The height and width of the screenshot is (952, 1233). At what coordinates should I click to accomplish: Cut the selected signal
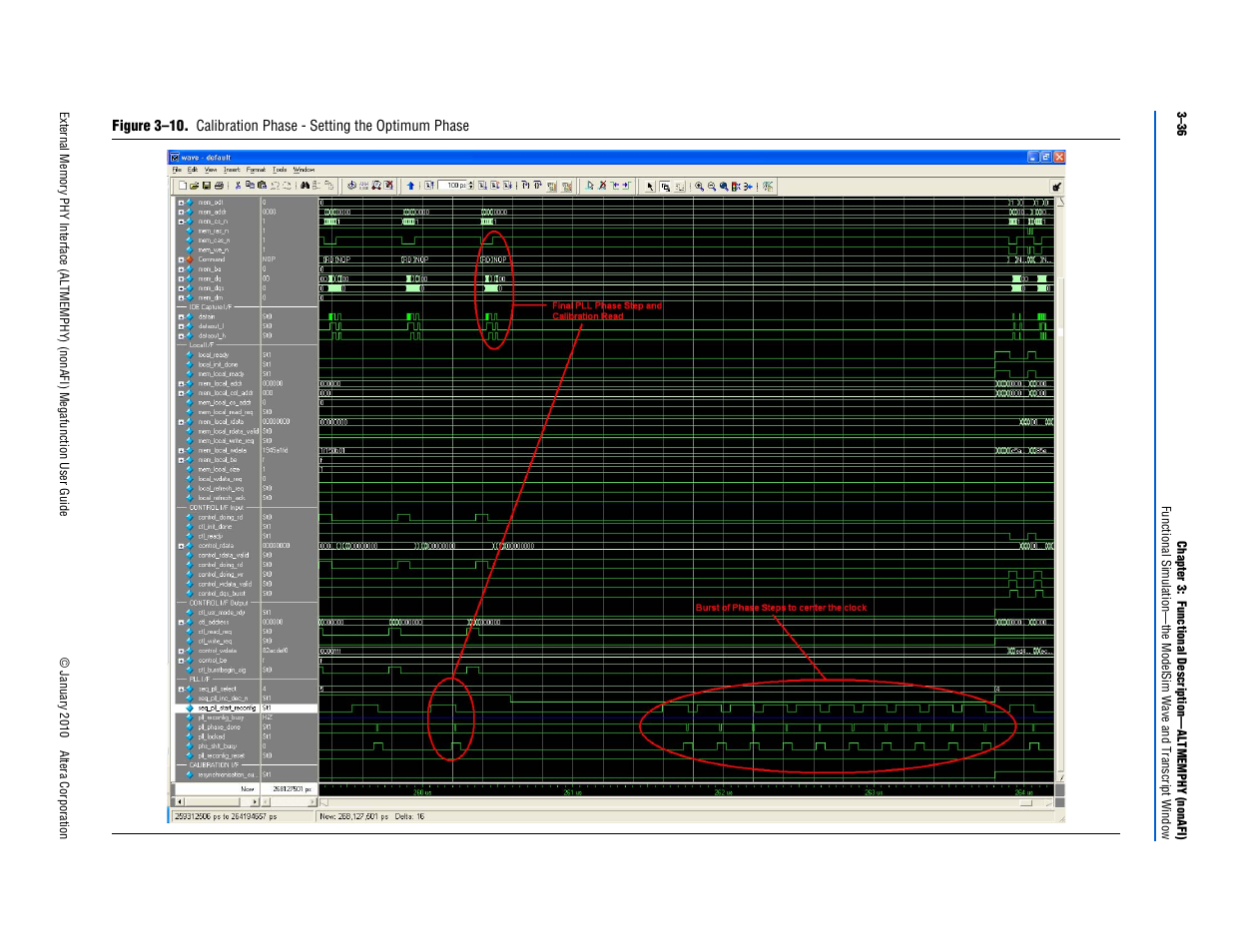click(239, 186)
